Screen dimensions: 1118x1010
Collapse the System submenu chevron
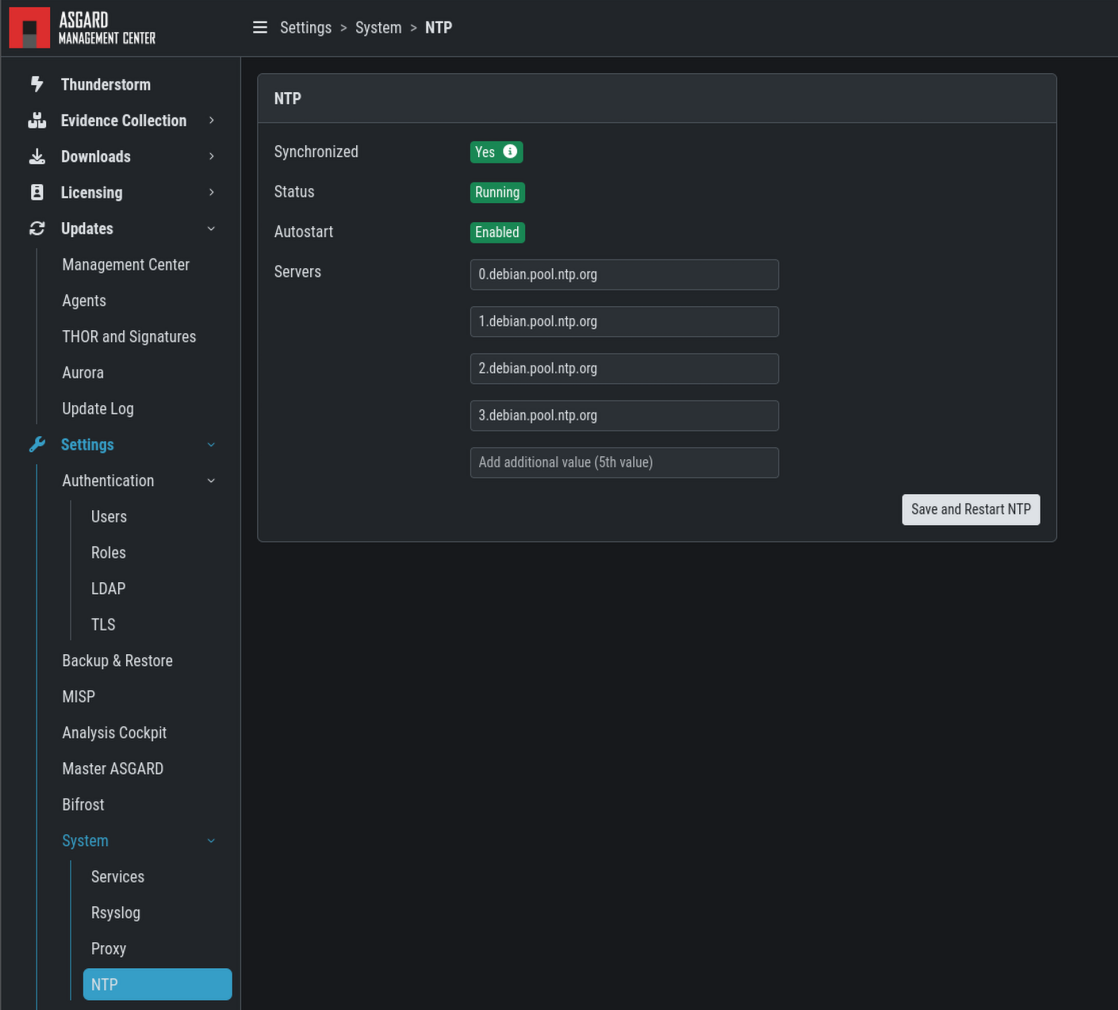click(211, 841)
